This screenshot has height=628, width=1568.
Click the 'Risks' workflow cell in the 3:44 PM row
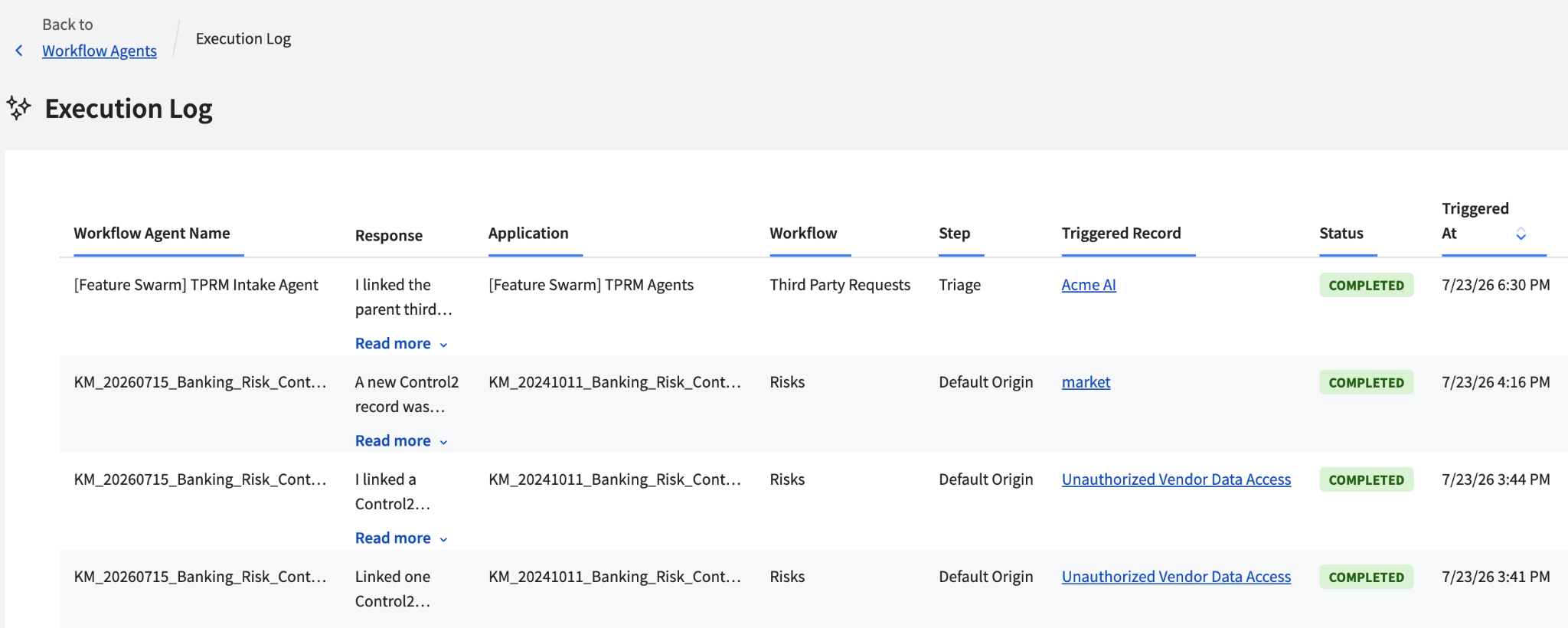pos(787,479)
